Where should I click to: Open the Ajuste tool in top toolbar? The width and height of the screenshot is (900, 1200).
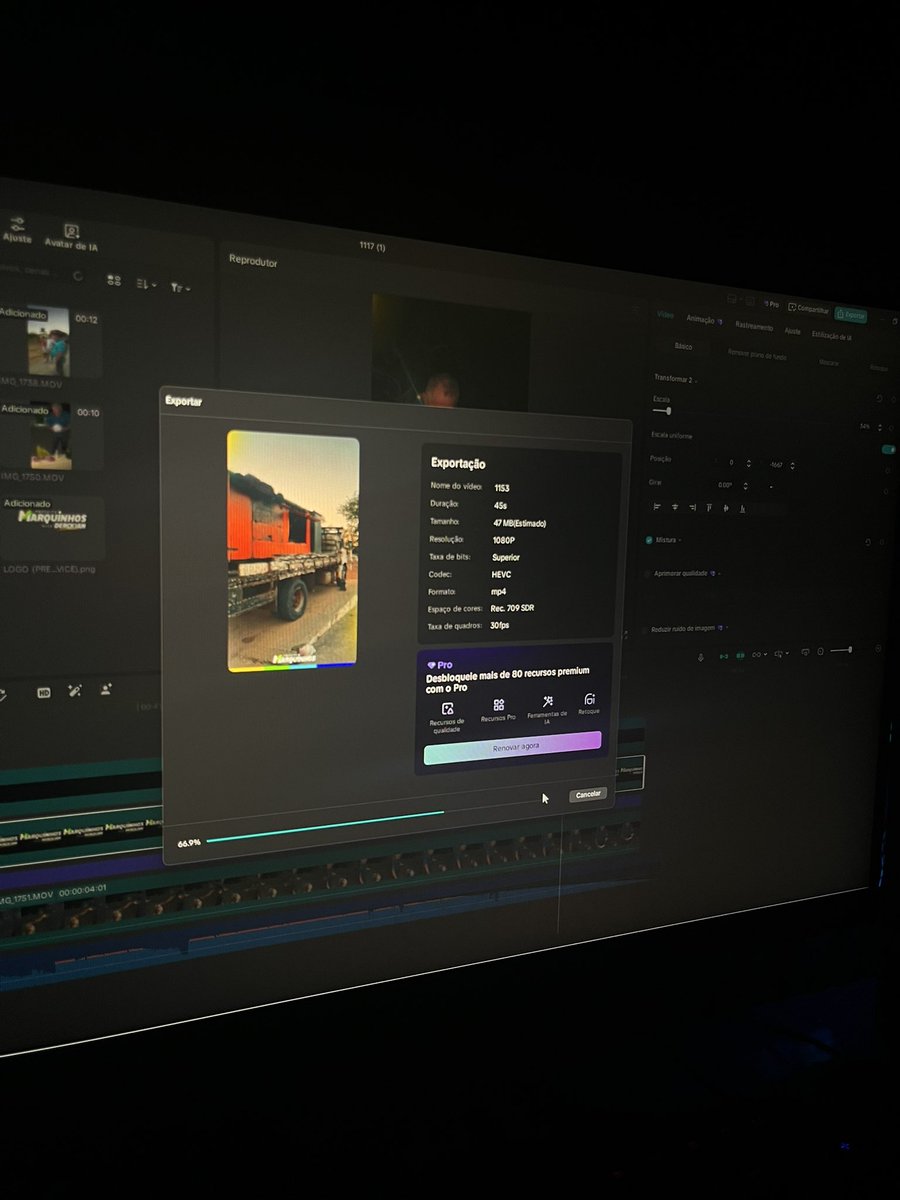(x=16, y=230)
